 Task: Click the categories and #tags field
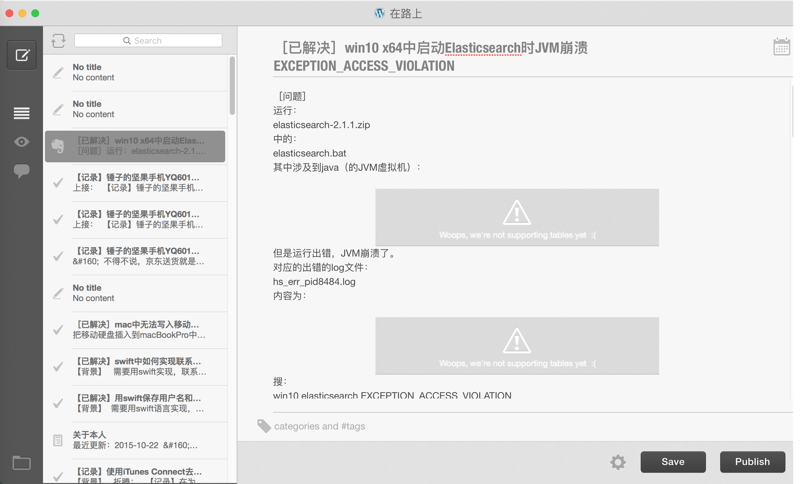point(319,426)
